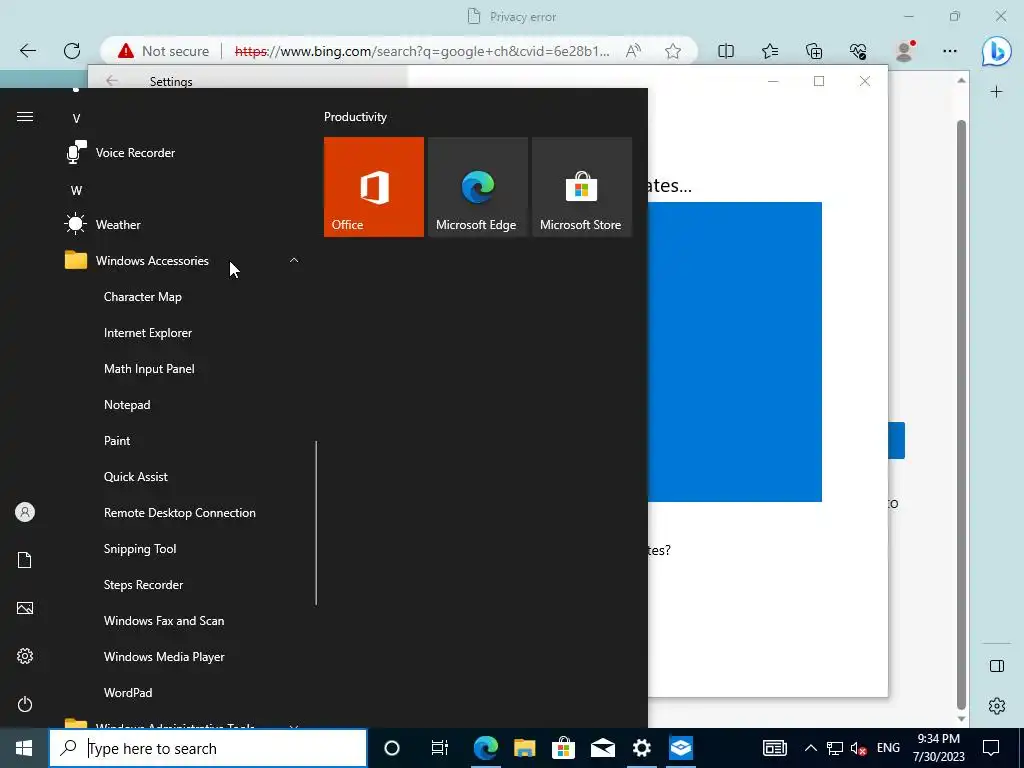The width and height of the screenshot is (1024, 768).
Task: Focus the taskbar search box
Action: pos(208,748)
